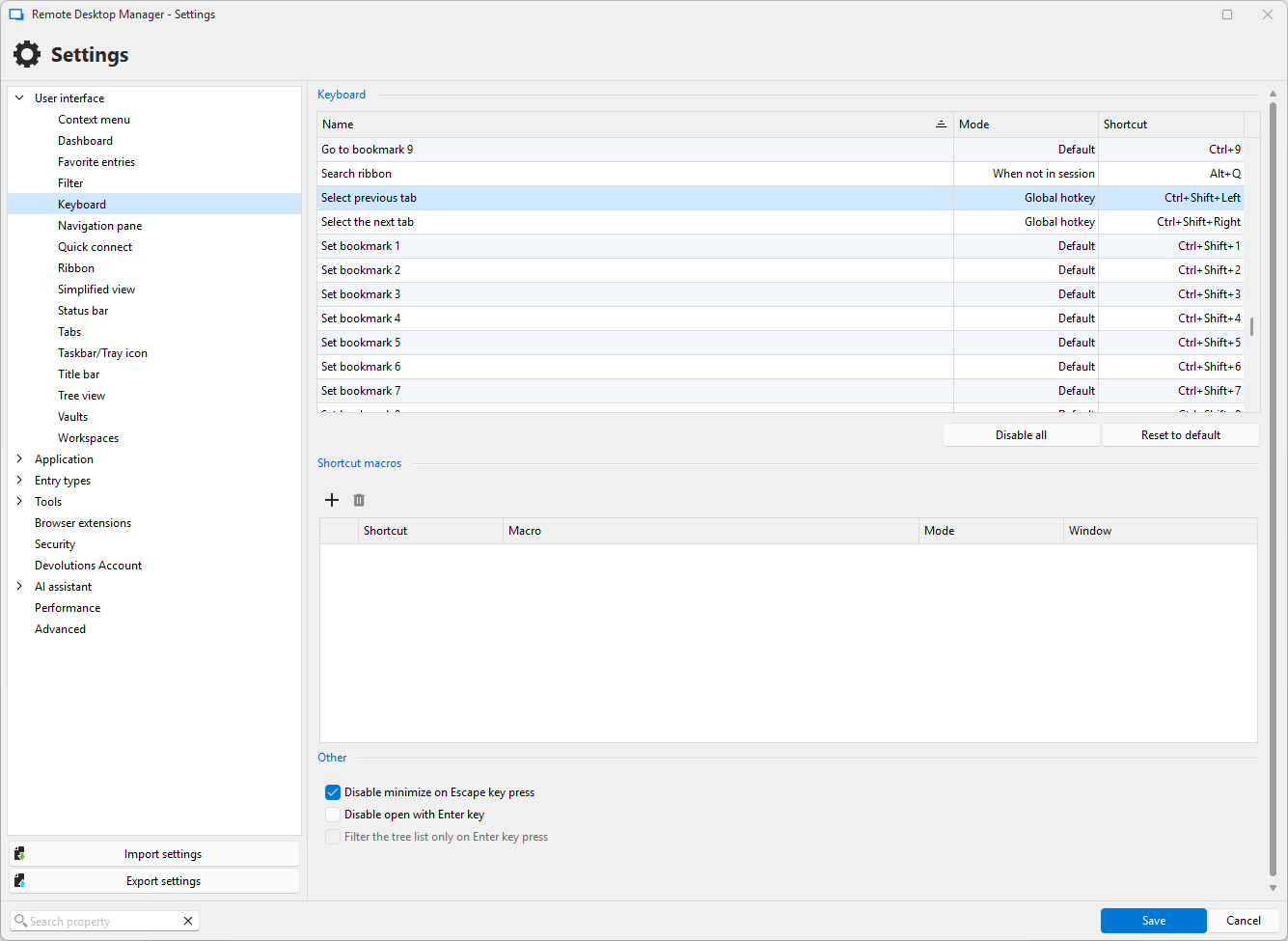Viewport: 1288px width, 941px height.
Task: Click the delete macro trash icon
Action: click(359, 500)
